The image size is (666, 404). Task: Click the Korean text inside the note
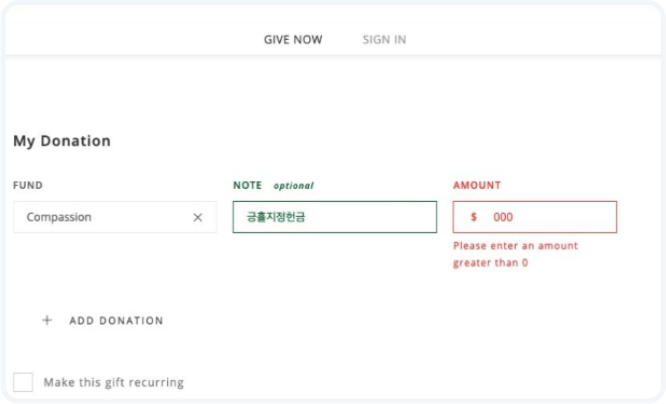point(276,217)
